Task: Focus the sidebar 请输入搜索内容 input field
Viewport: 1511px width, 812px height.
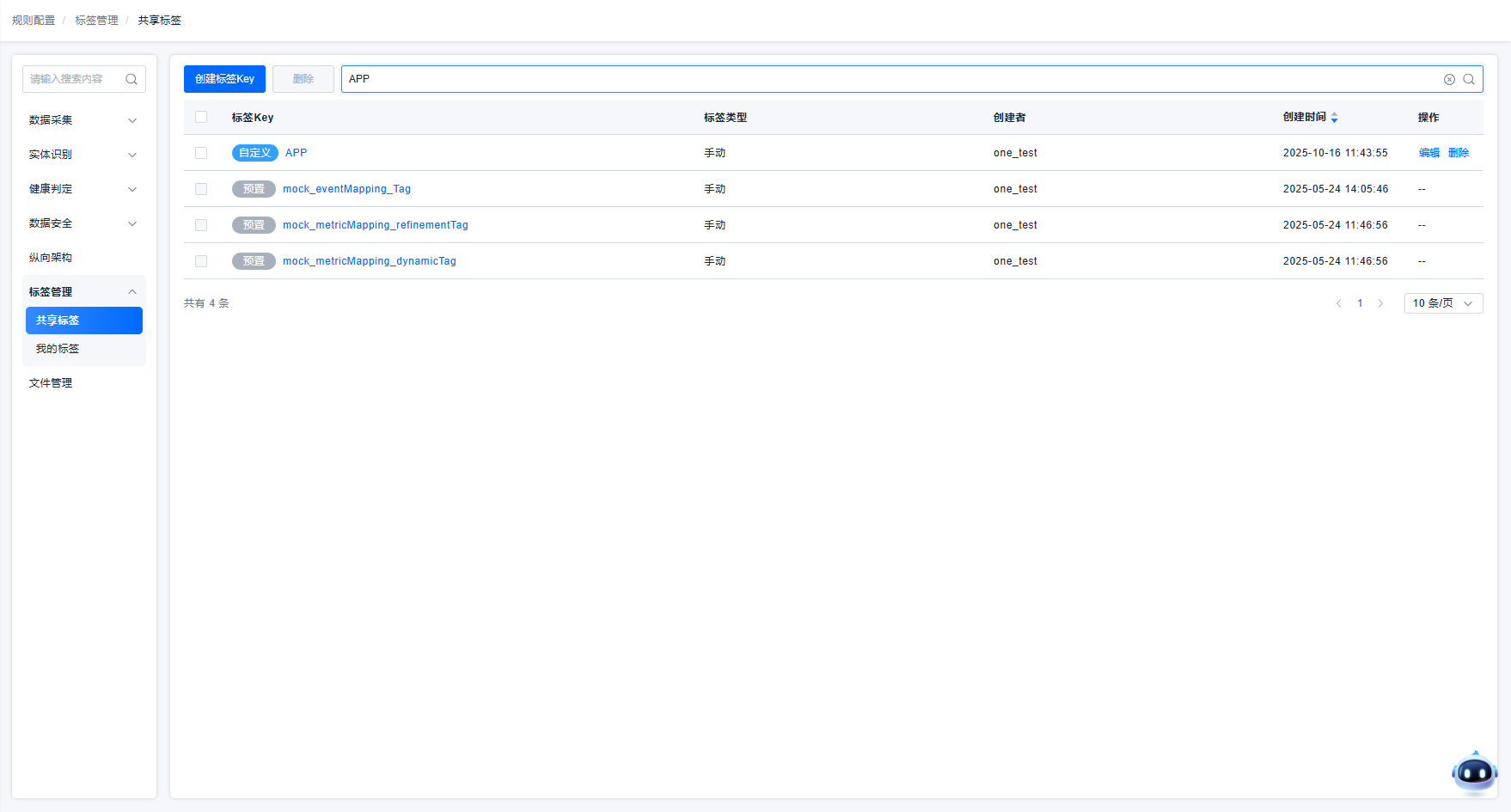Action: (73, 79)
